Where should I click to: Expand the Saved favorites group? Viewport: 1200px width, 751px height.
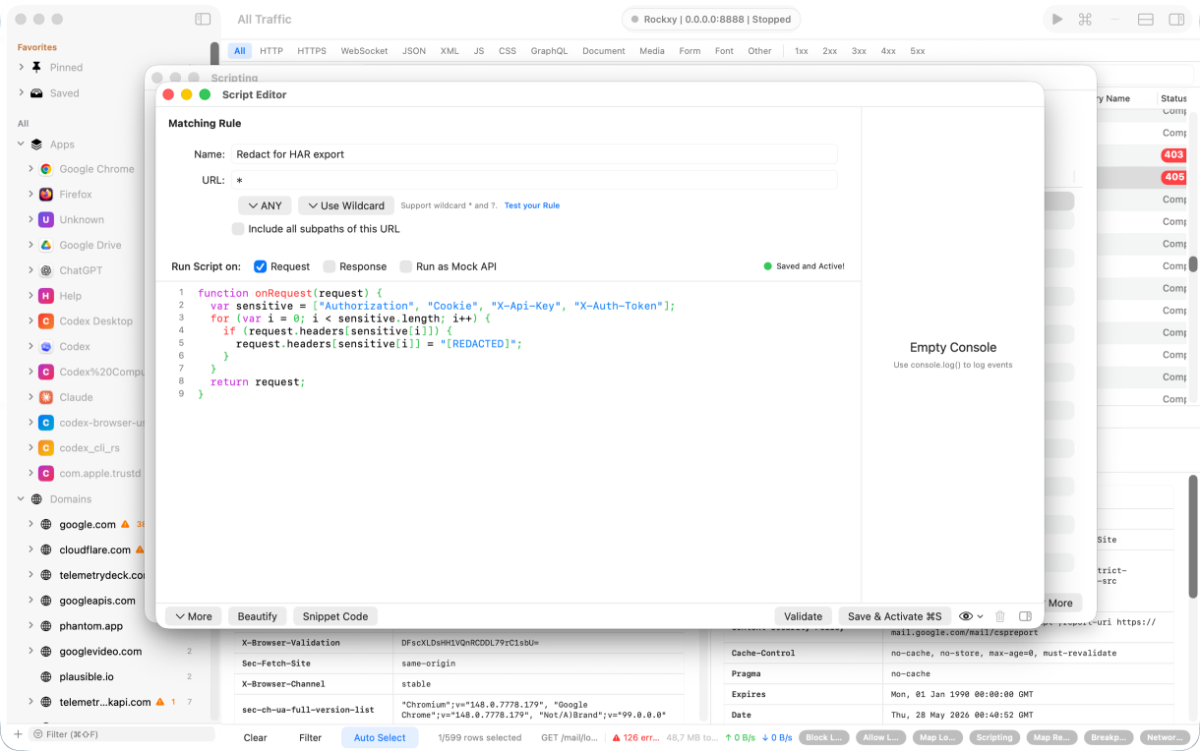click(21, 93)
